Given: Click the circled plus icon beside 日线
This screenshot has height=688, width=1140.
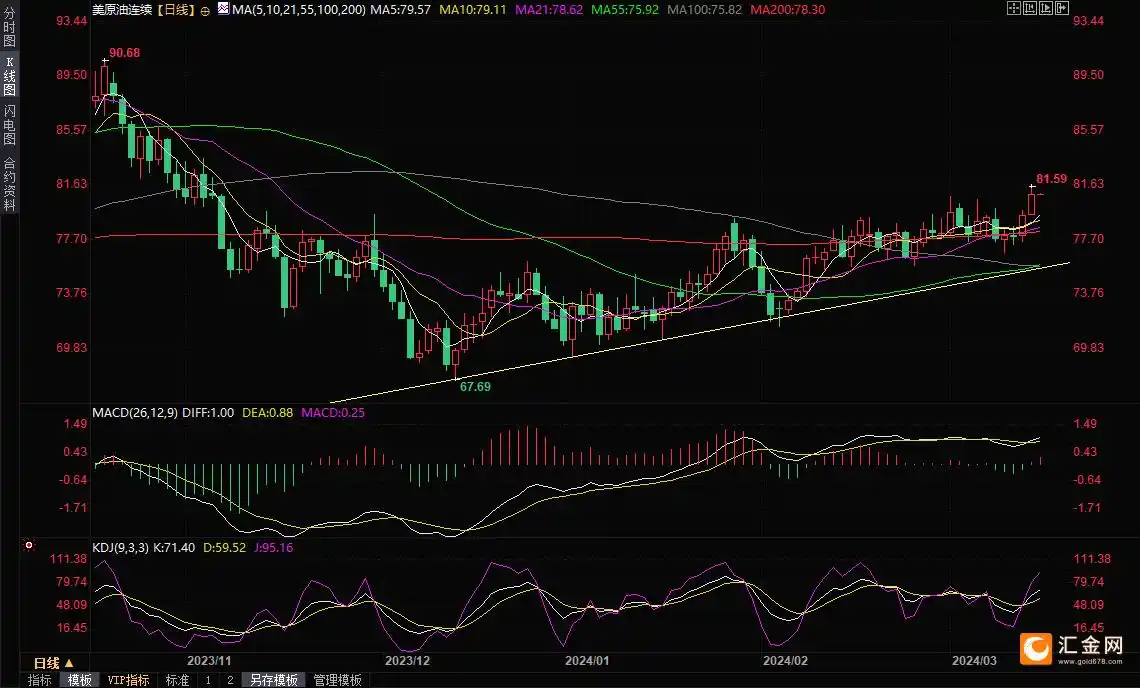Looking at the screenshot, I should point(205,9).
